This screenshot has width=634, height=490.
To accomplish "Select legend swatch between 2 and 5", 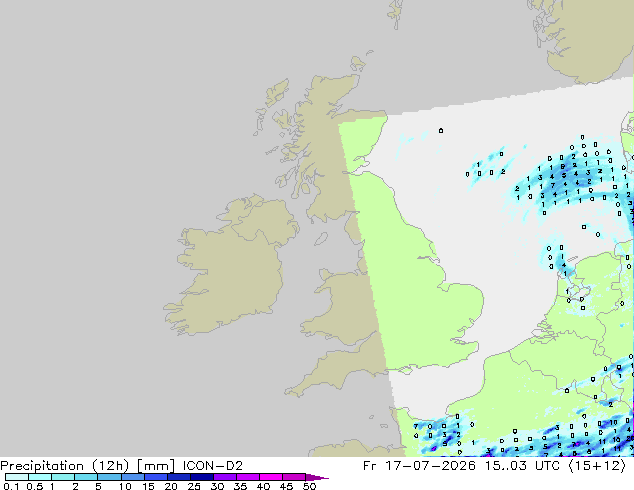I will point(86,477).
